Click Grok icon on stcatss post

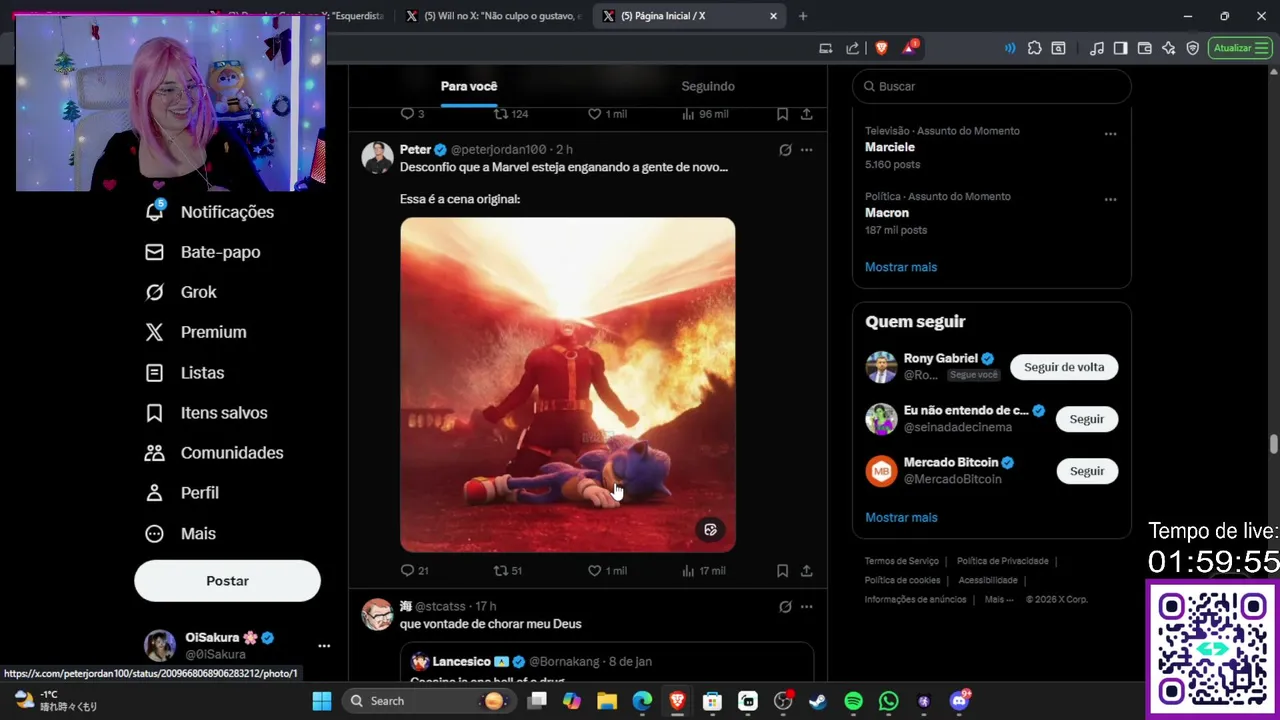785,606
